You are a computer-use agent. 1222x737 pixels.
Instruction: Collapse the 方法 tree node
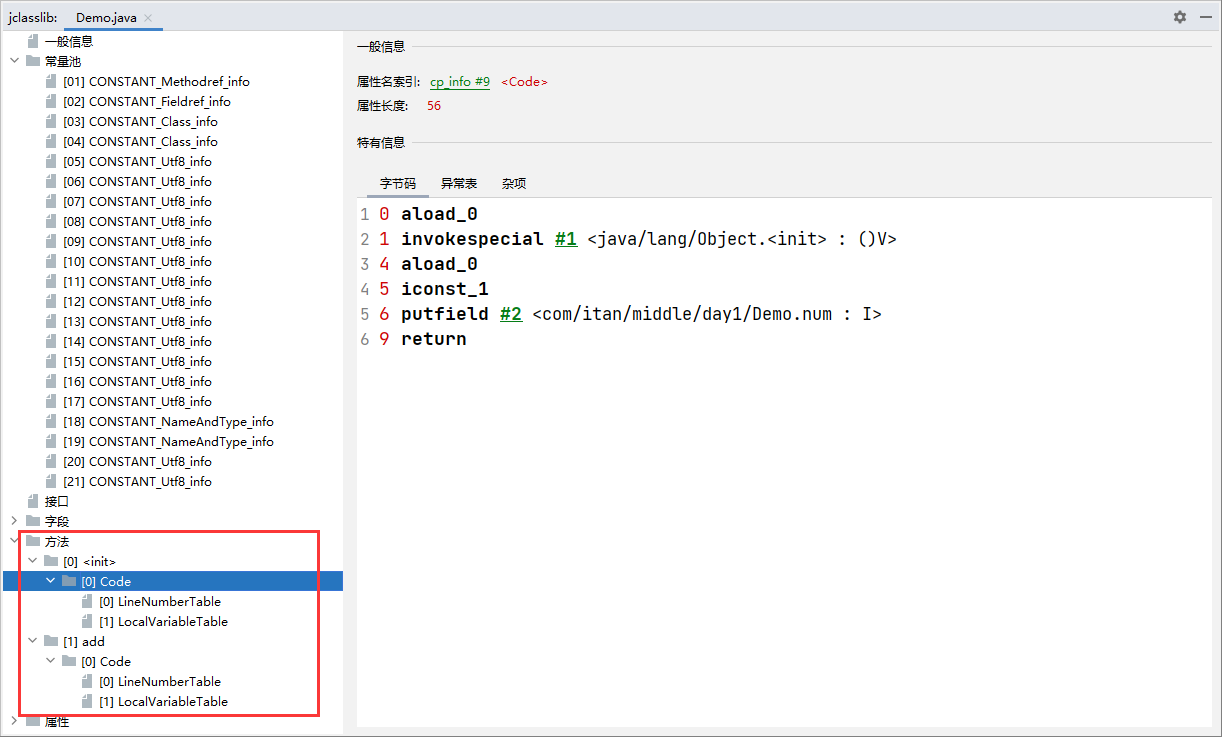[15, 540]
